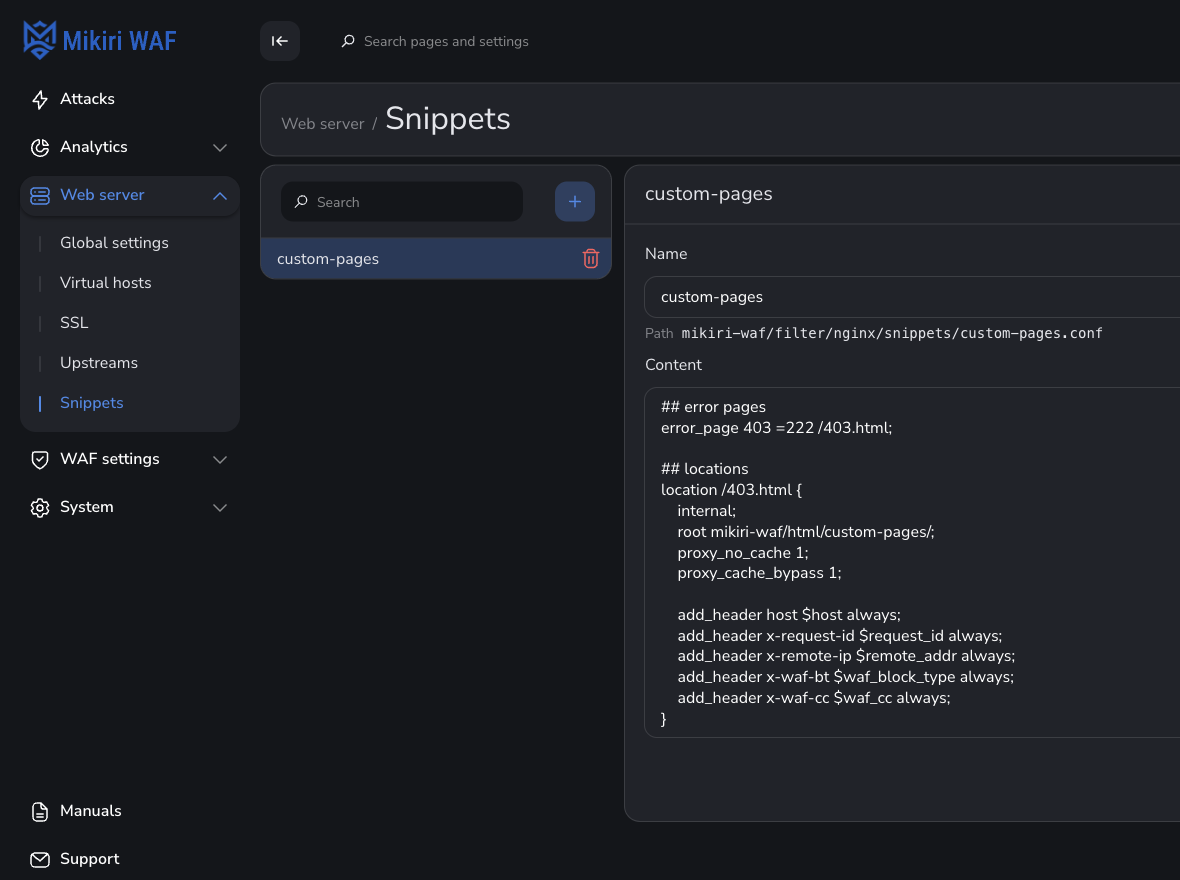Open Global settings submenu item
The image size is (1180, 880).
tap(114, 243)
